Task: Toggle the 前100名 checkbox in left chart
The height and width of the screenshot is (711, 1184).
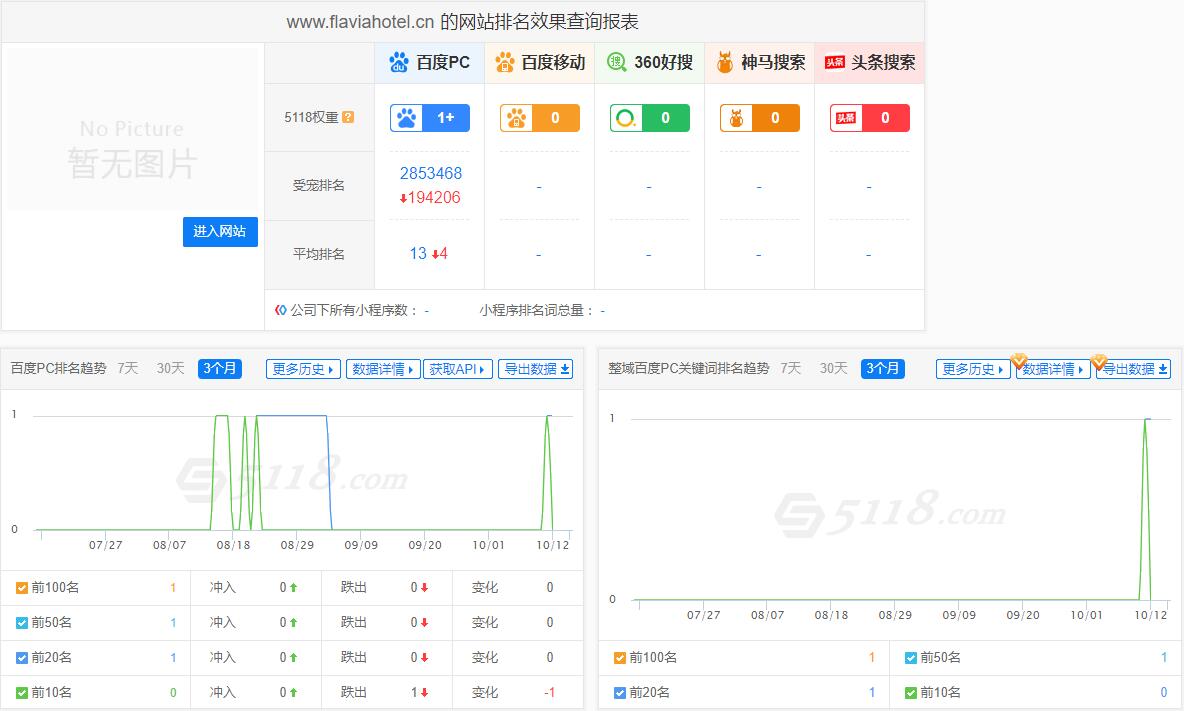Action: pyautogui.click(x=22, y=588)
